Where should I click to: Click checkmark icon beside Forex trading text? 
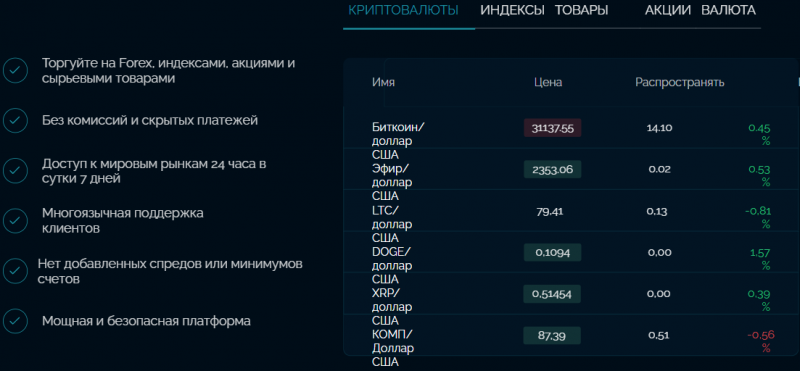tap(15, 71)
